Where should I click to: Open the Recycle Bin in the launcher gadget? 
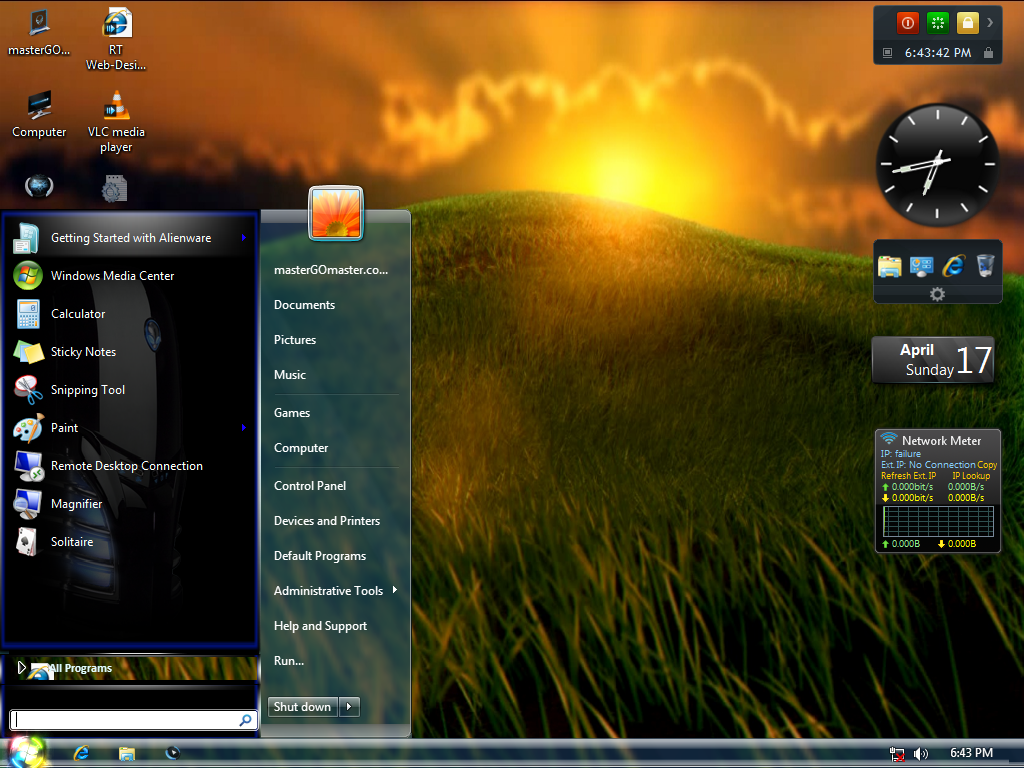(985, 266)
